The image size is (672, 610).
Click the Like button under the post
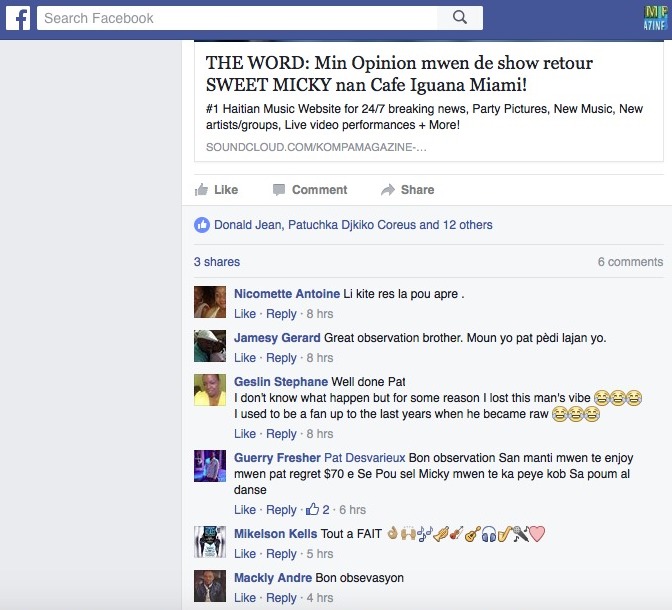pos(216,189)
